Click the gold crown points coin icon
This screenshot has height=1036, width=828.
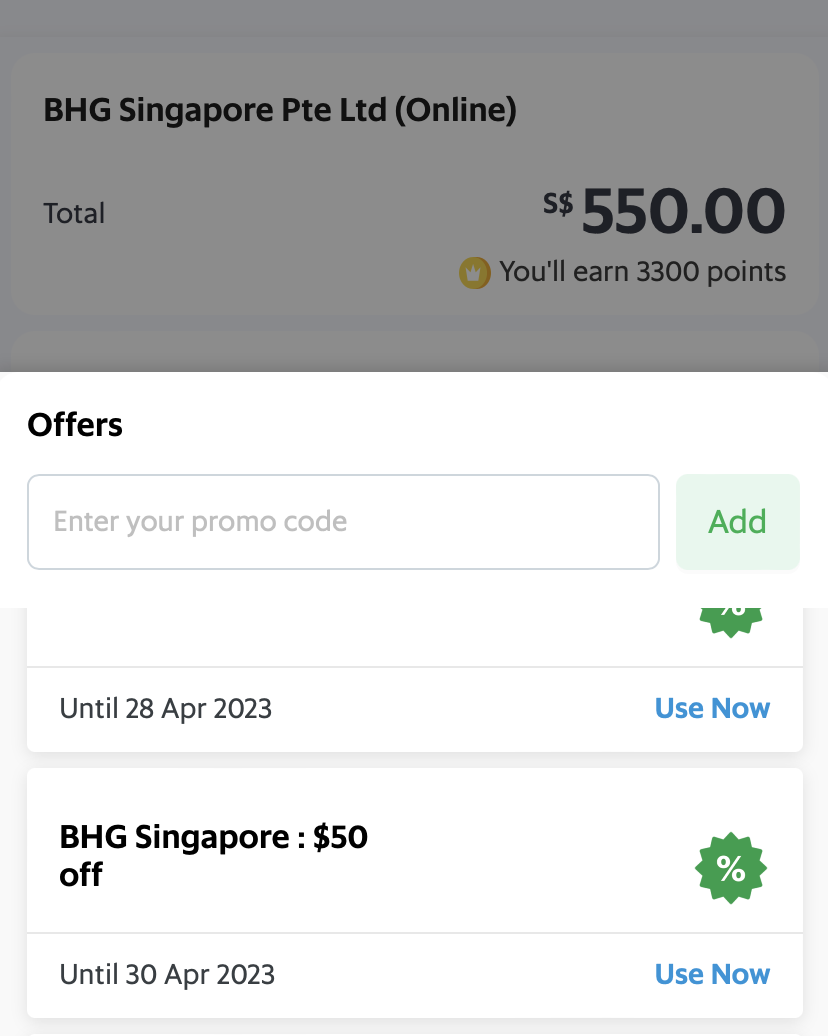tap(474, 272)
